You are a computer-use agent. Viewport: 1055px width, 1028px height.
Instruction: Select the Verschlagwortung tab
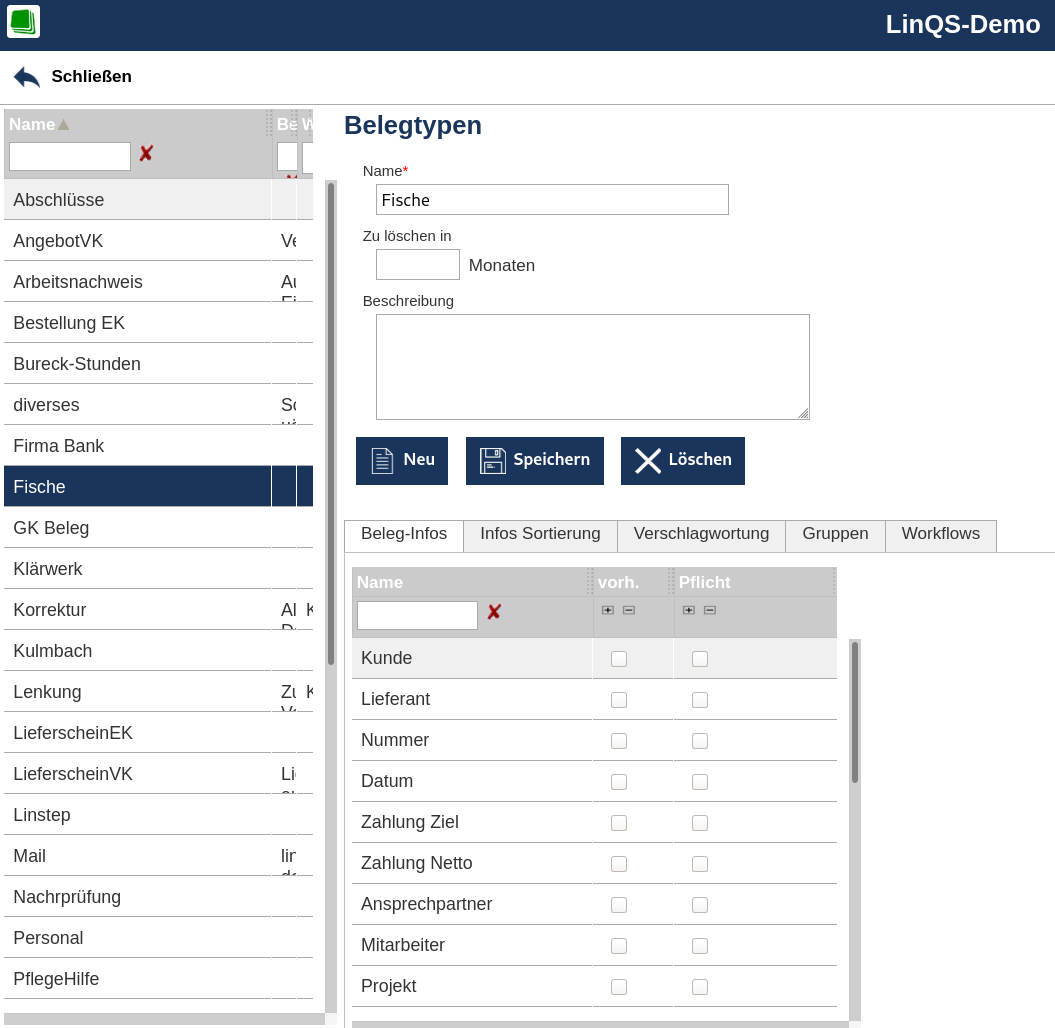click(701, 534)
